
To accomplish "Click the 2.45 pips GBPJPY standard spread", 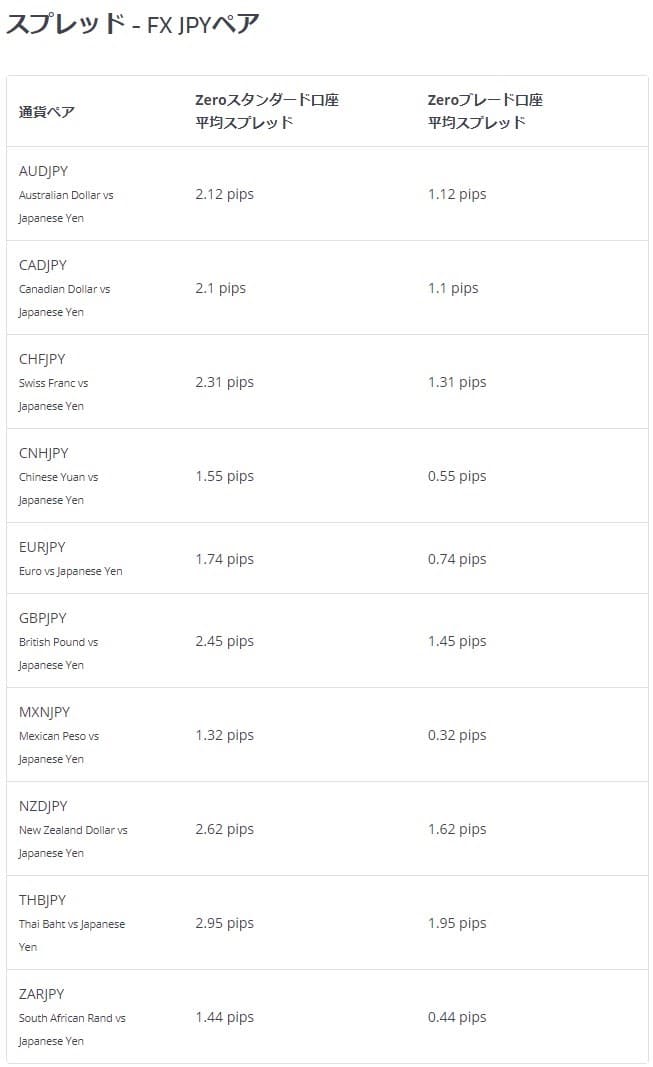I will pyautogui.click(x=225, y=641).
